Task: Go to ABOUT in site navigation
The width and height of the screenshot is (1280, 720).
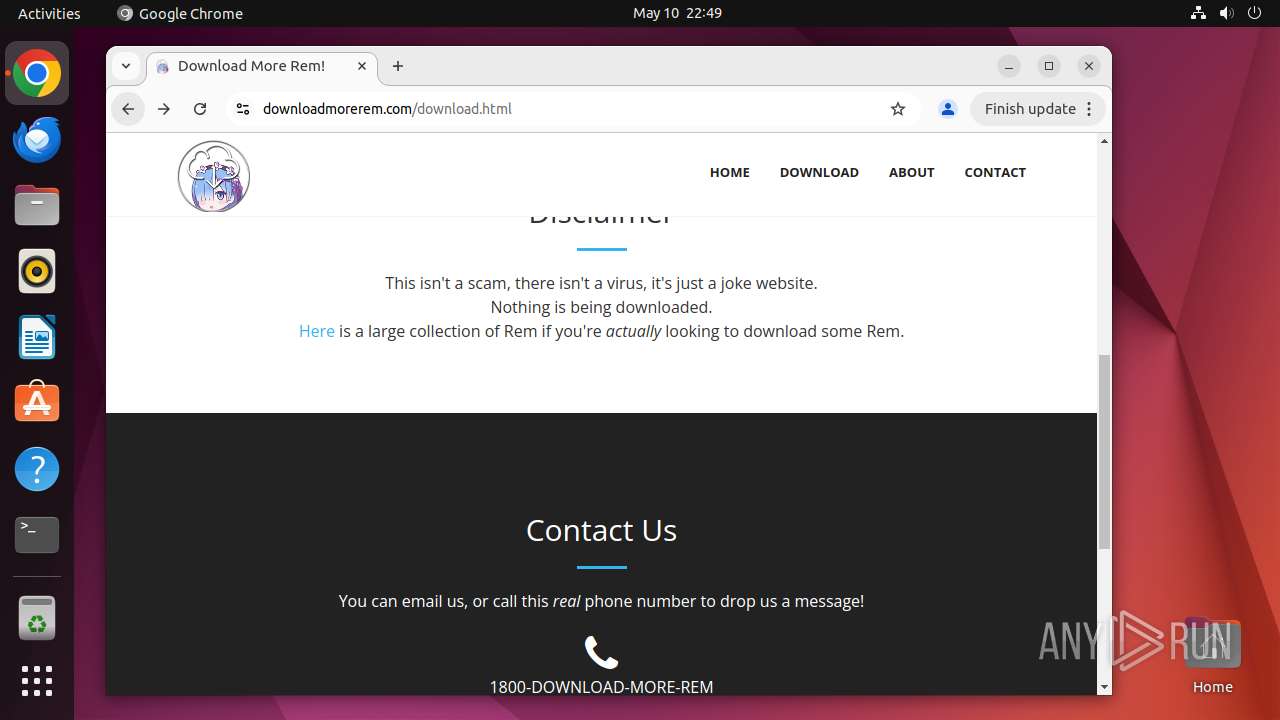Action: tap(912, 172)
